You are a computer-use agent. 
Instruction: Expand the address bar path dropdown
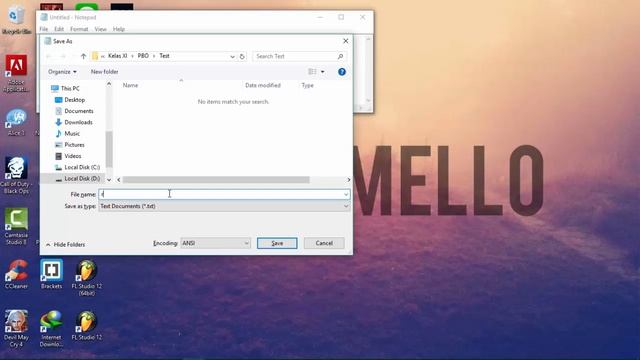232,56
